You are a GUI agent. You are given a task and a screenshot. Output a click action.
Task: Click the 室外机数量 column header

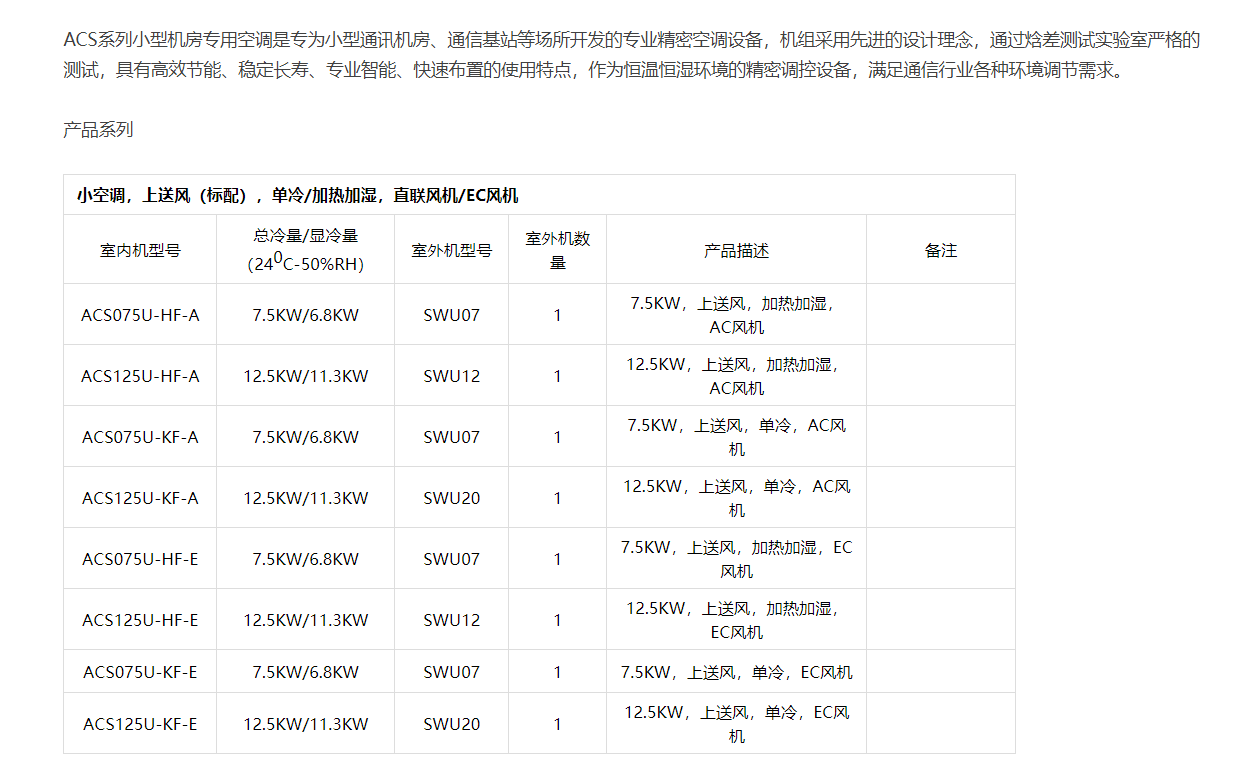click(557, 250)
